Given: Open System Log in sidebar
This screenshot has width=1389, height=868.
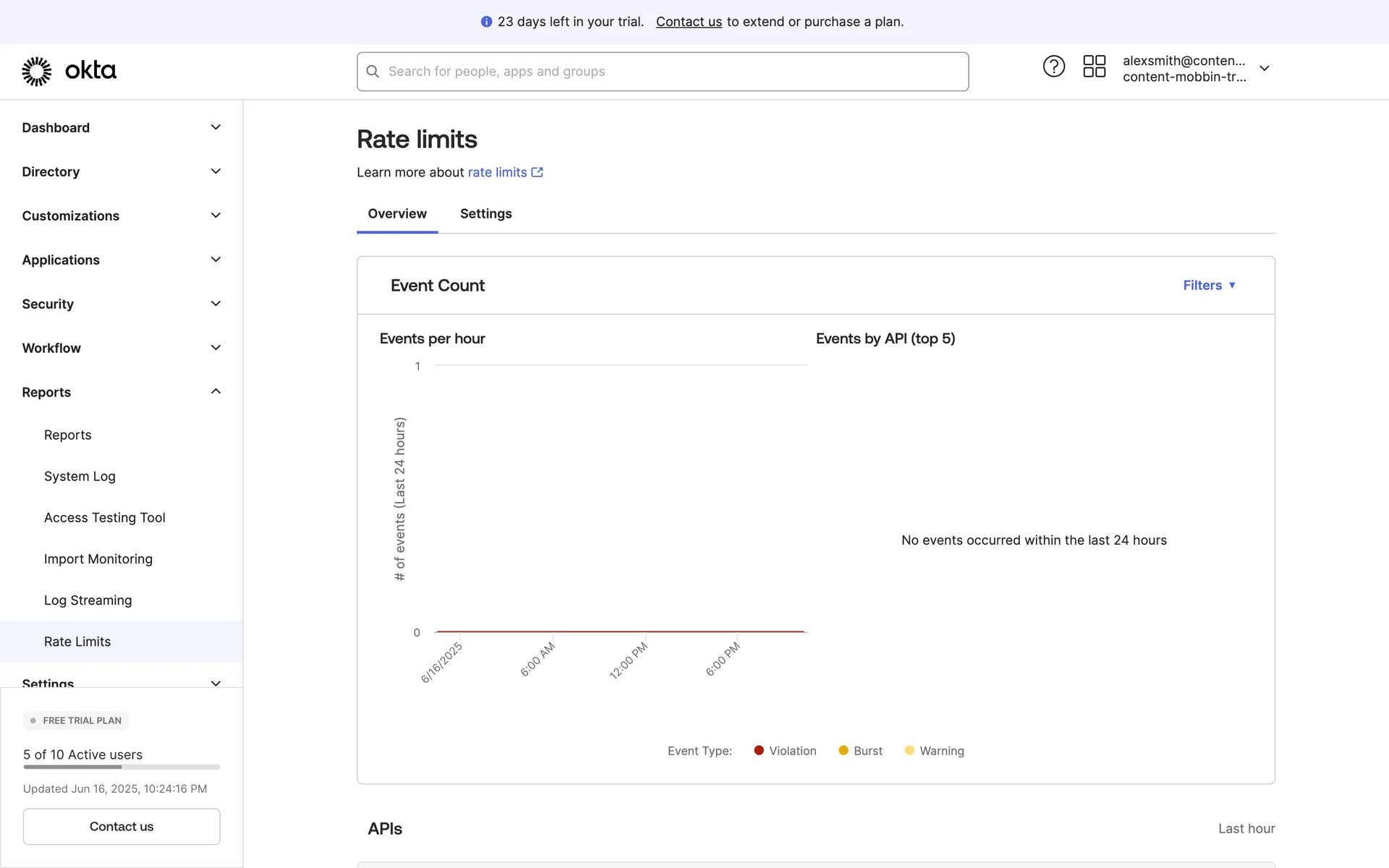Looking at the screenshot, I should click(x=80, y=476).
